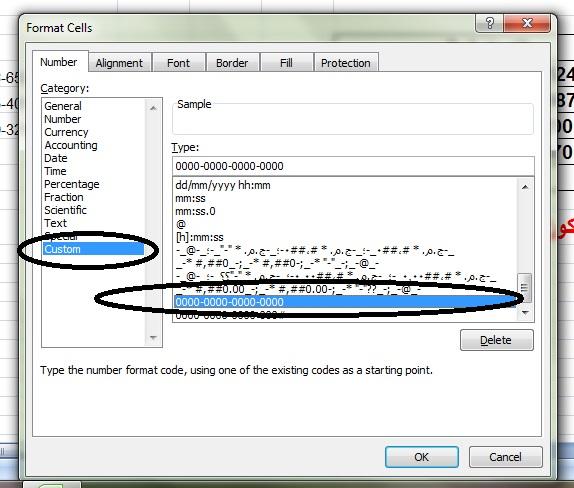
Task: Select the Currency category
Action: click(x=66, y=132)
